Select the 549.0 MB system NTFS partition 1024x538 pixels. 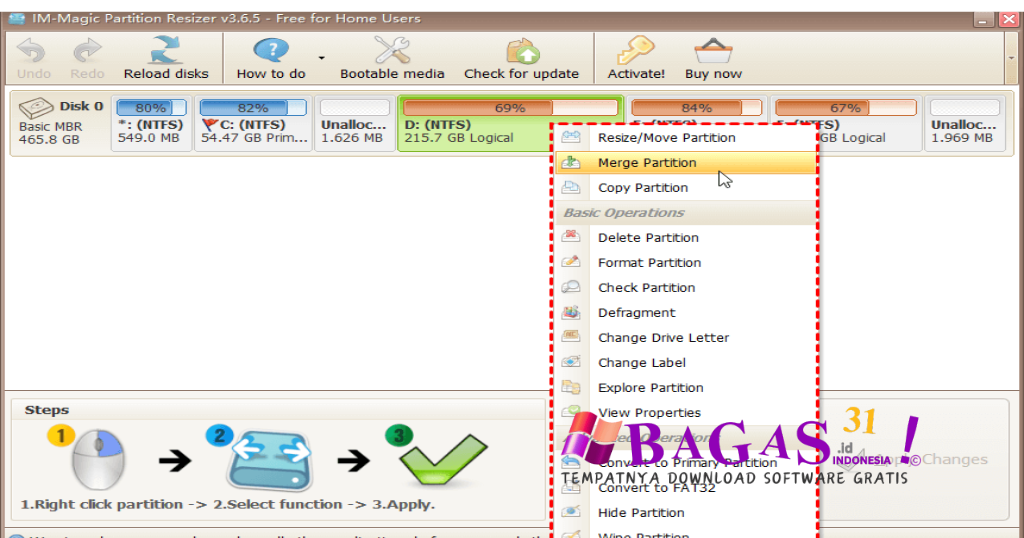click(x=151, y=123)
